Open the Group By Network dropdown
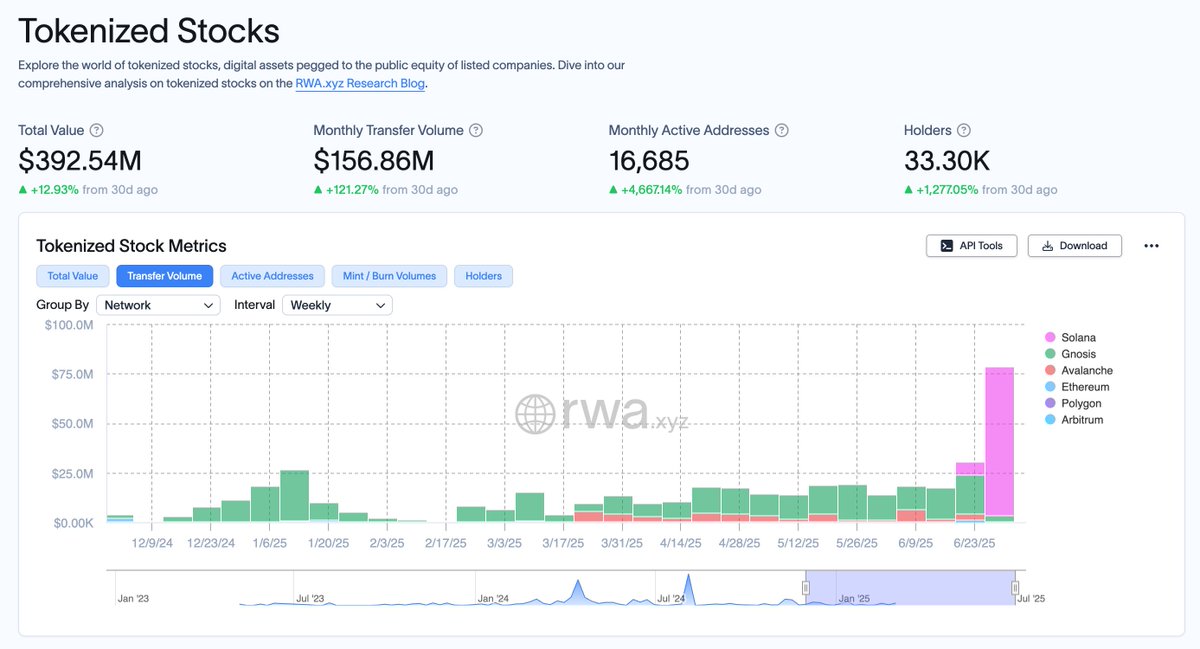Screen dimensions: 1200x649 tap(158, 305)
